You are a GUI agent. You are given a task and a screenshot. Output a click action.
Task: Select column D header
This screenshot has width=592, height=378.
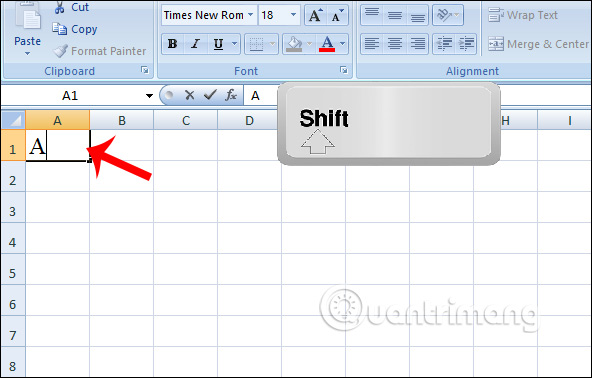click(x=249, y=120)
